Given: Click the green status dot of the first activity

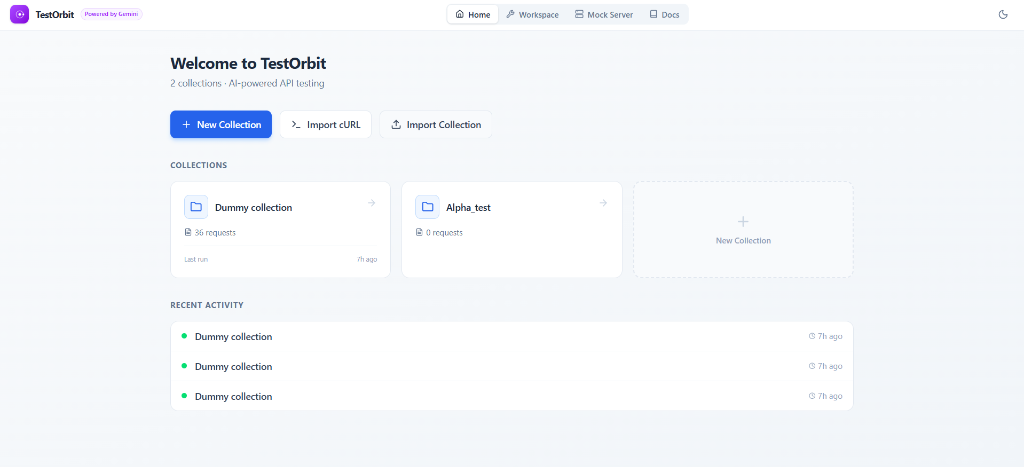Looking at the screenshot, I should [184, 336].
